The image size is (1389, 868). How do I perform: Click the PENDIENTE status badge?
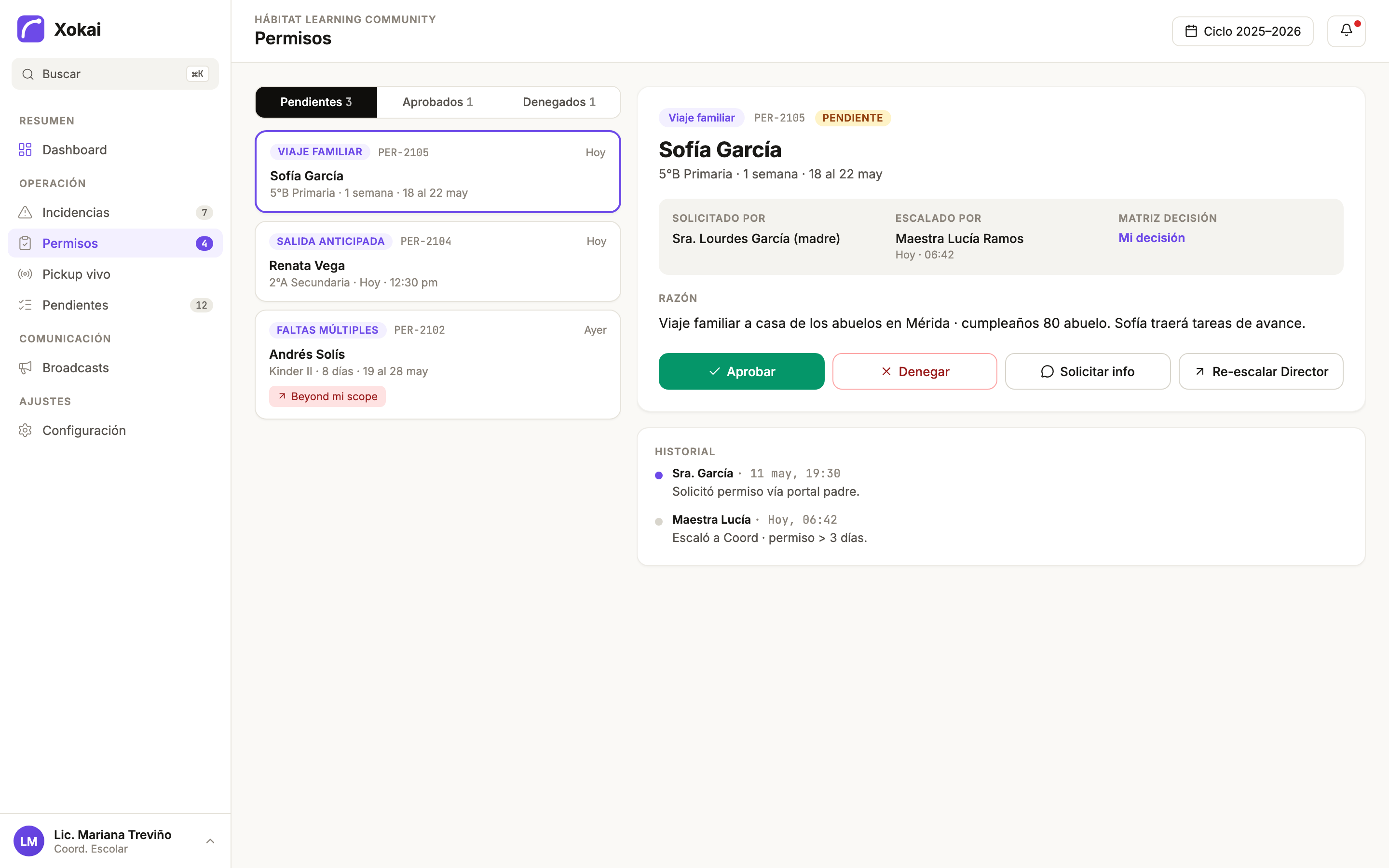pos(852,118)
